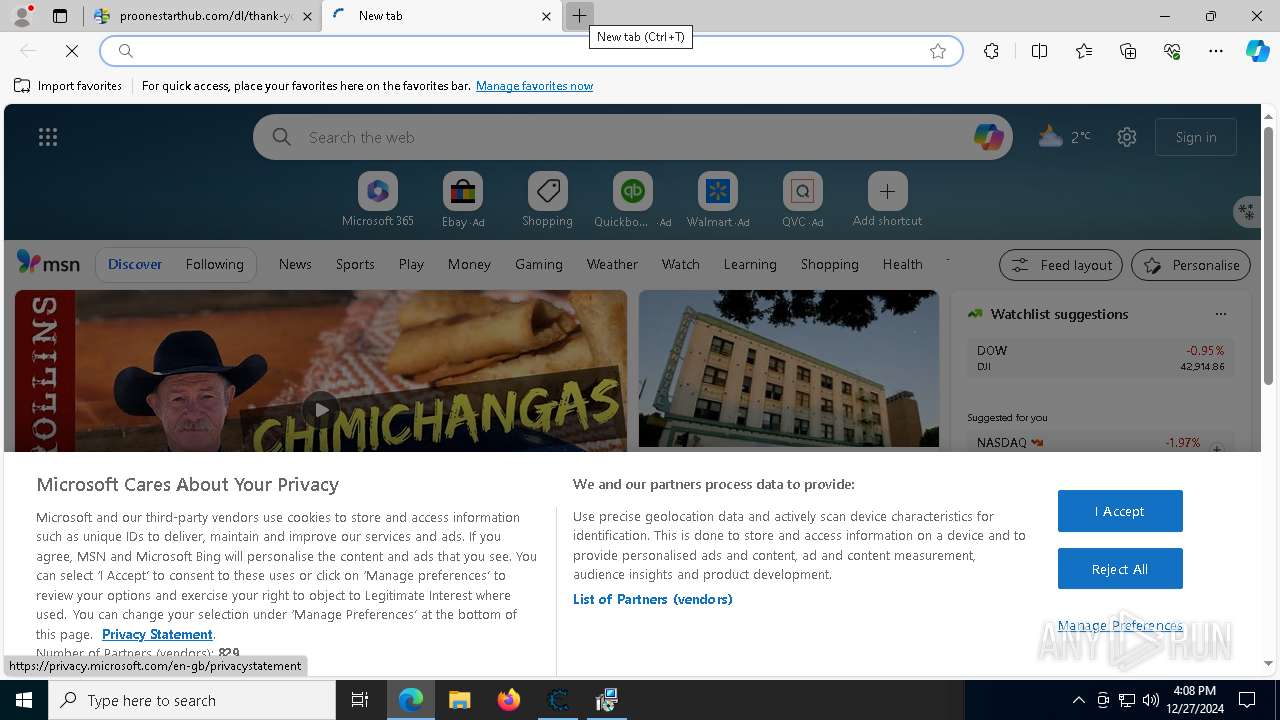Switch to the proonestarthub tab
Screen dimensions: 1280x720
[x=200, y=16]
